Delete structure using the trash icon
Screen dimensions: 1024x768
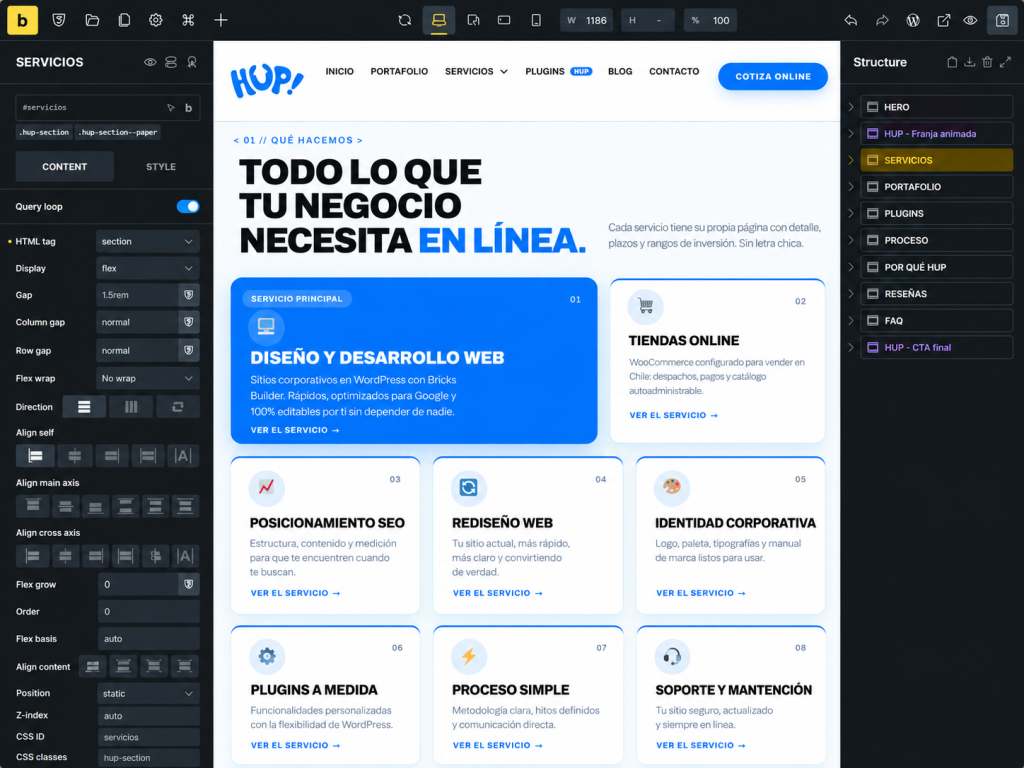pos(987,62)
